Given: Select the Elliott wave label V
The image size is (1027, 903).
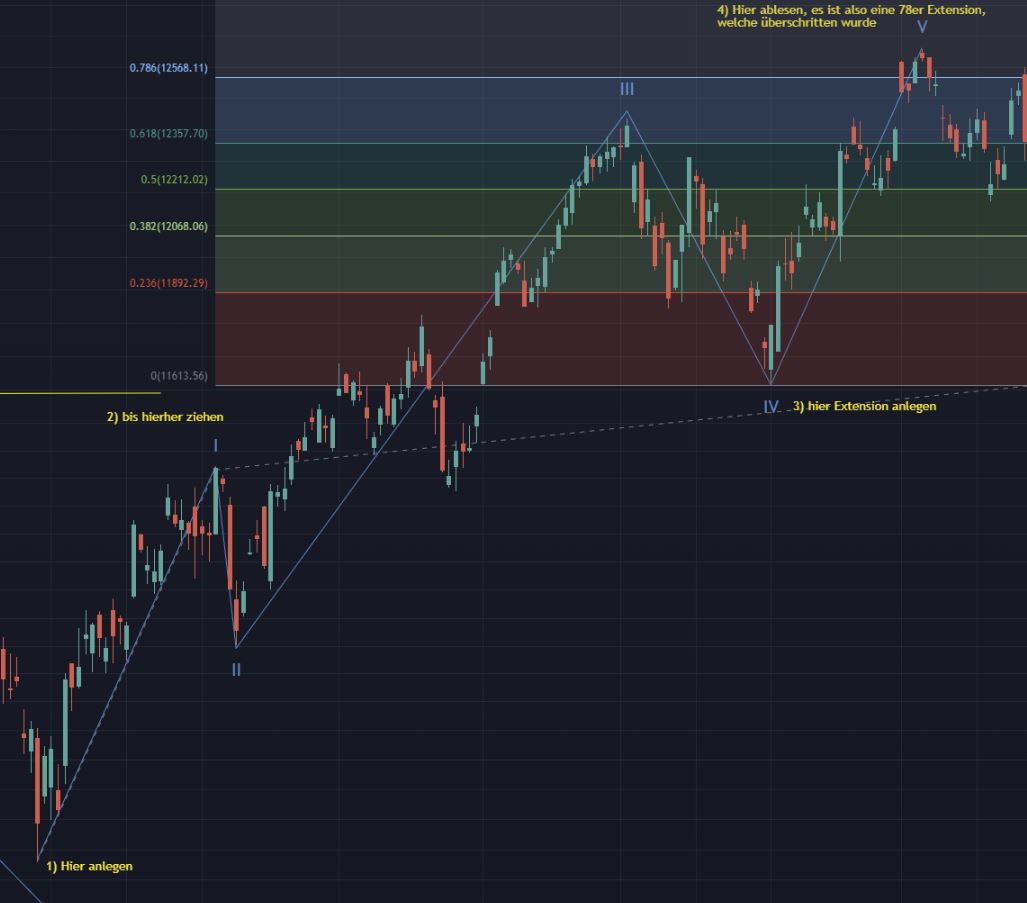Looking at the screenshot, I should tap(922, 27).
